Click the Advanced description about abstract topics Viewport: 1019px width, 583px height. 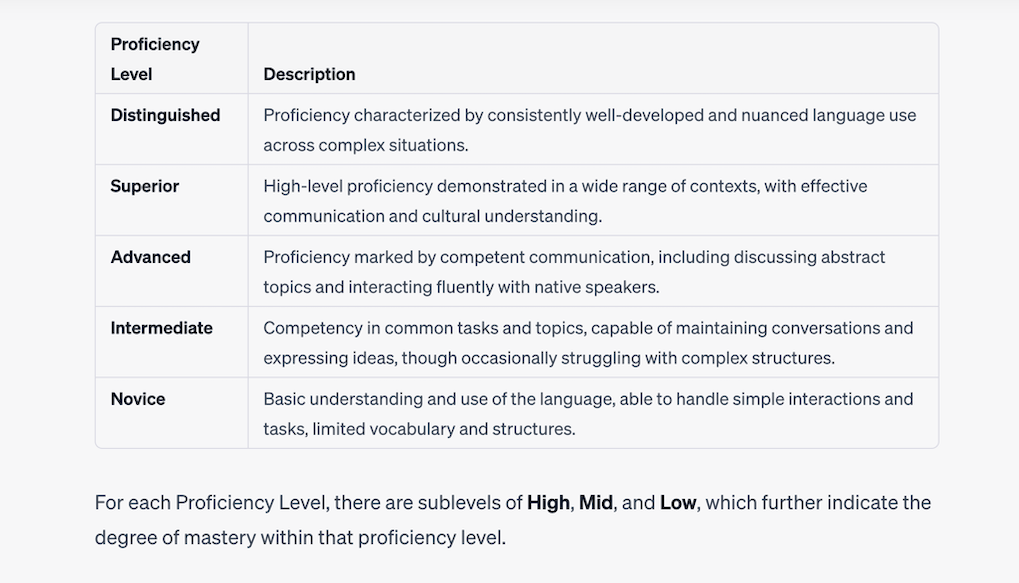pyautogui.click(x=574, y=272)
